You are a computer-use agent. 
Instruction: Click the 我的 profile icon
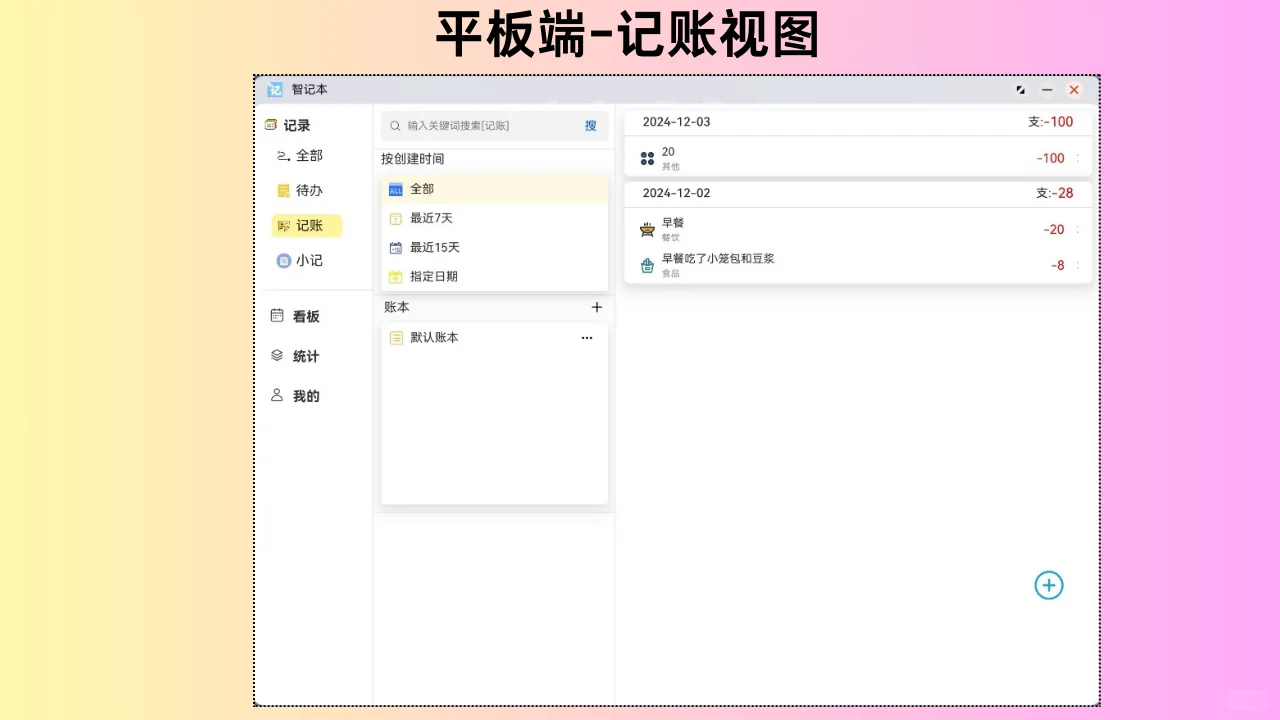[x=277, y=395]
